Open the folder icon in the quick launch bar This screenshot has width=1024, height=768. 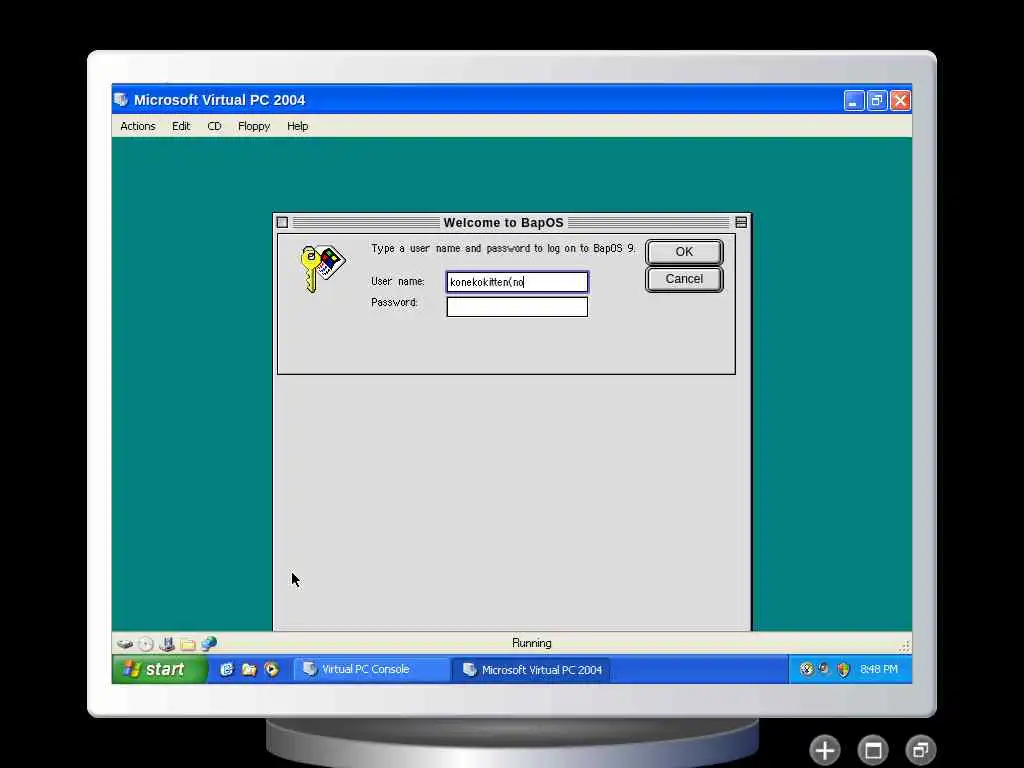point(249,669)
